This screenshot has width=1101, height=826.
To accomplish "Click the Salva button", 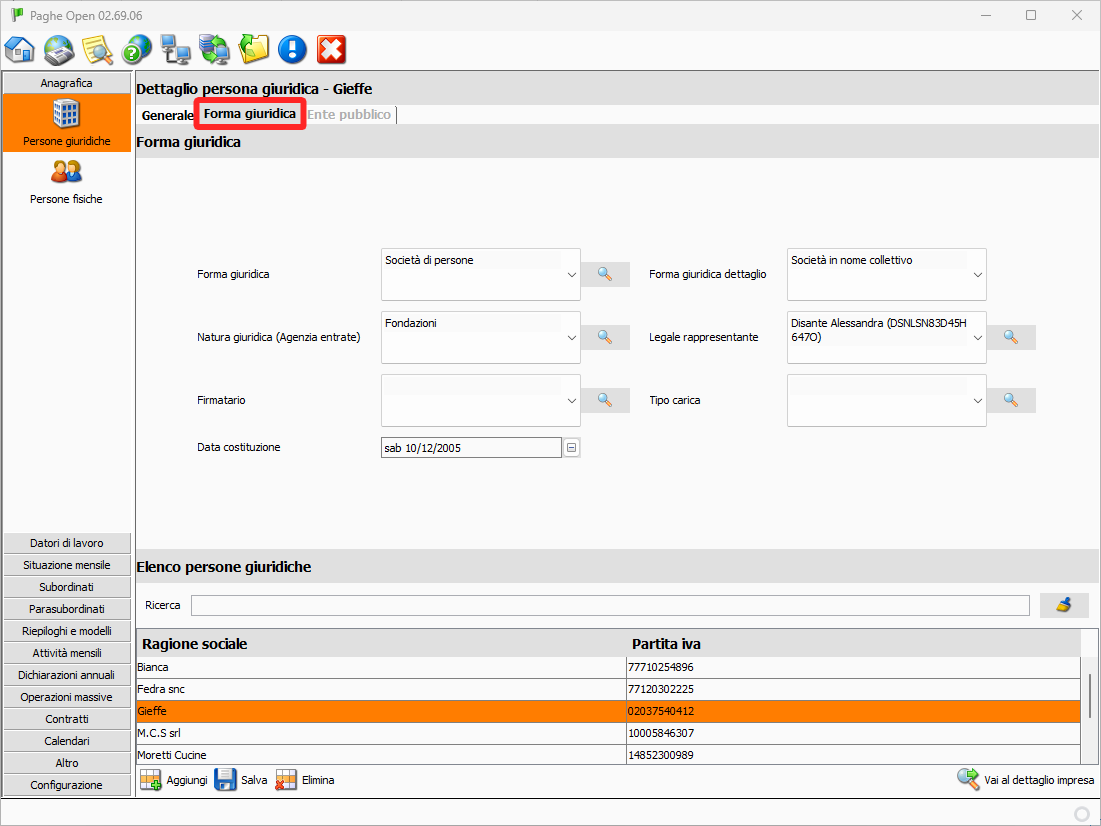I will (241, 780).
